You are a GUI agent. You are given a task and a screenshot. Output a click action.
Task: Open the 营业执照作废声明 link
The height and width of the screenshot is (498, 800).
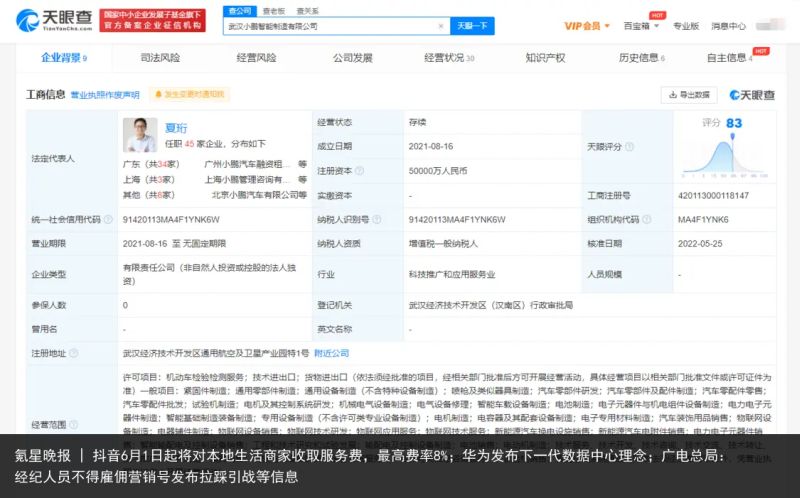tap(105, 95)
